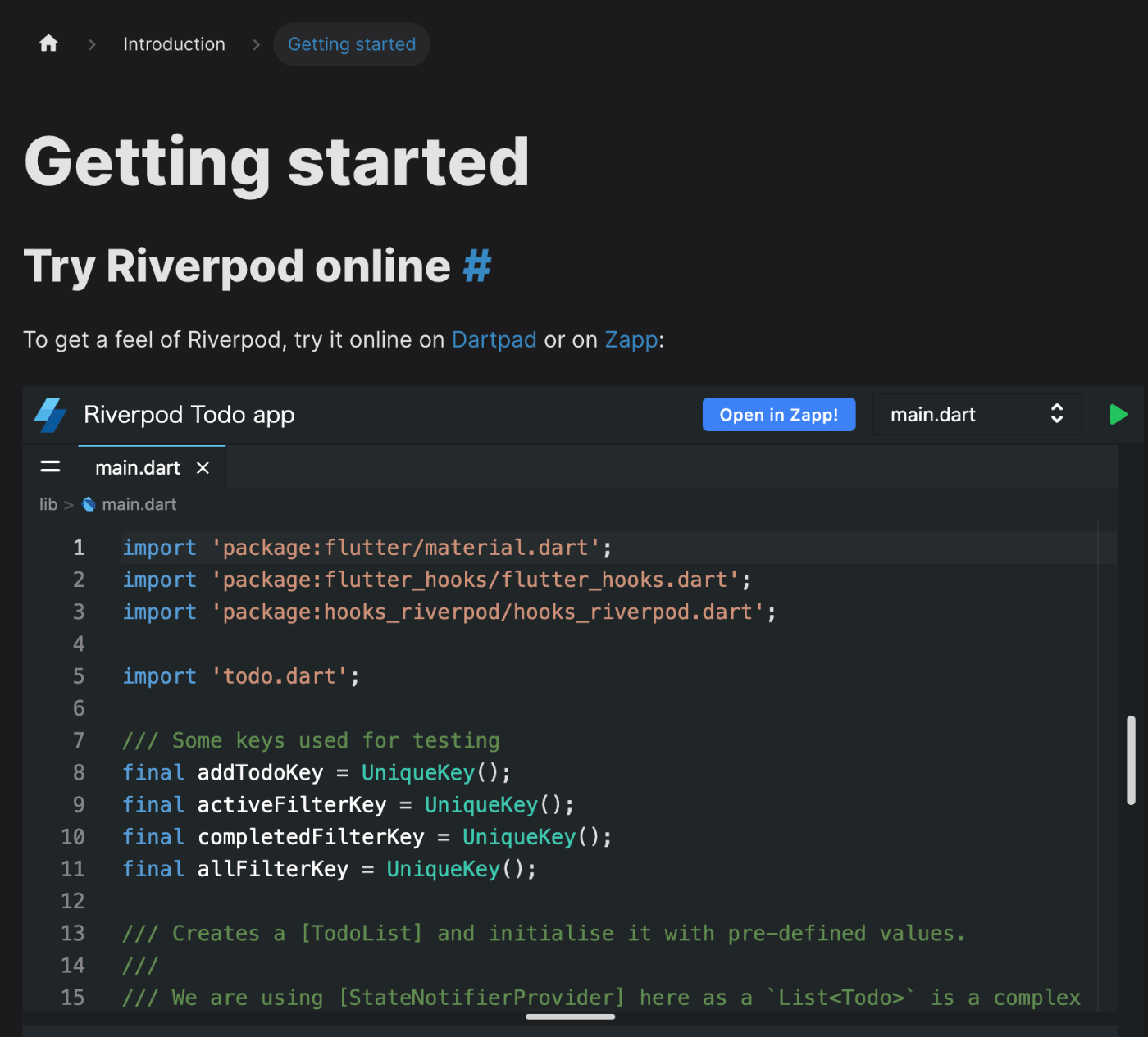Click UniqueKey on the completedFilterKey line
Viewport: 1148px width, 1037px height.
pos(519,837)
